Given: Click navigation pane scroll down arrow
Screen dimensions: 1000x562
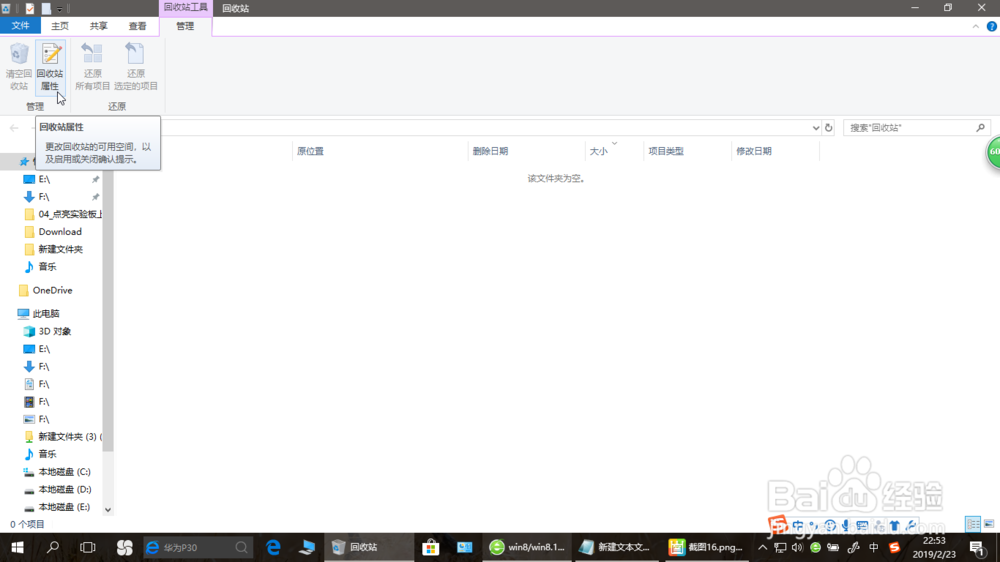Looking at the screenshot, I should pos(108,510).
